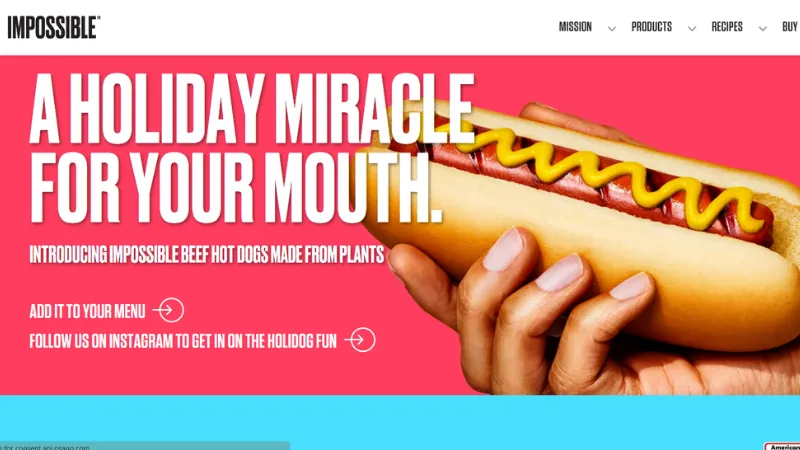The image size is (800, 450).
Task: Click the For Your Mouth headline line
Action: 236,186
